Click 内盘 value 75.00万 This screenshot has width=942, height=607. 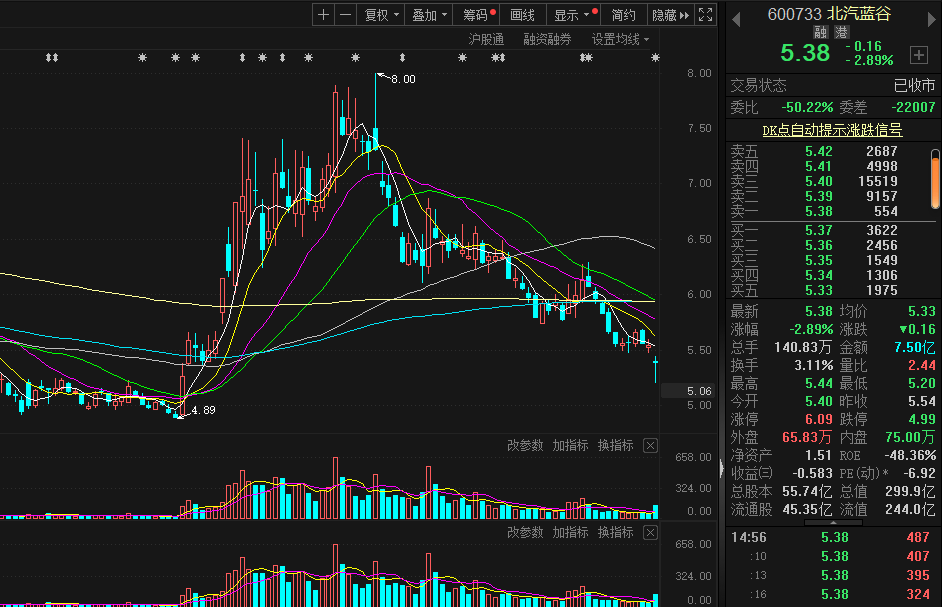(910, 438)
